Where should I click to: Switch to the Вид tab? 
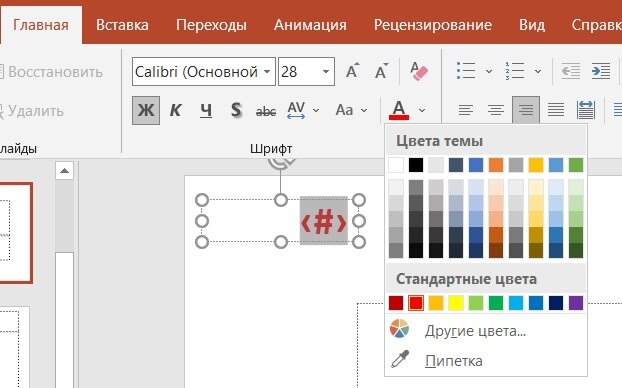click(532, 25)
